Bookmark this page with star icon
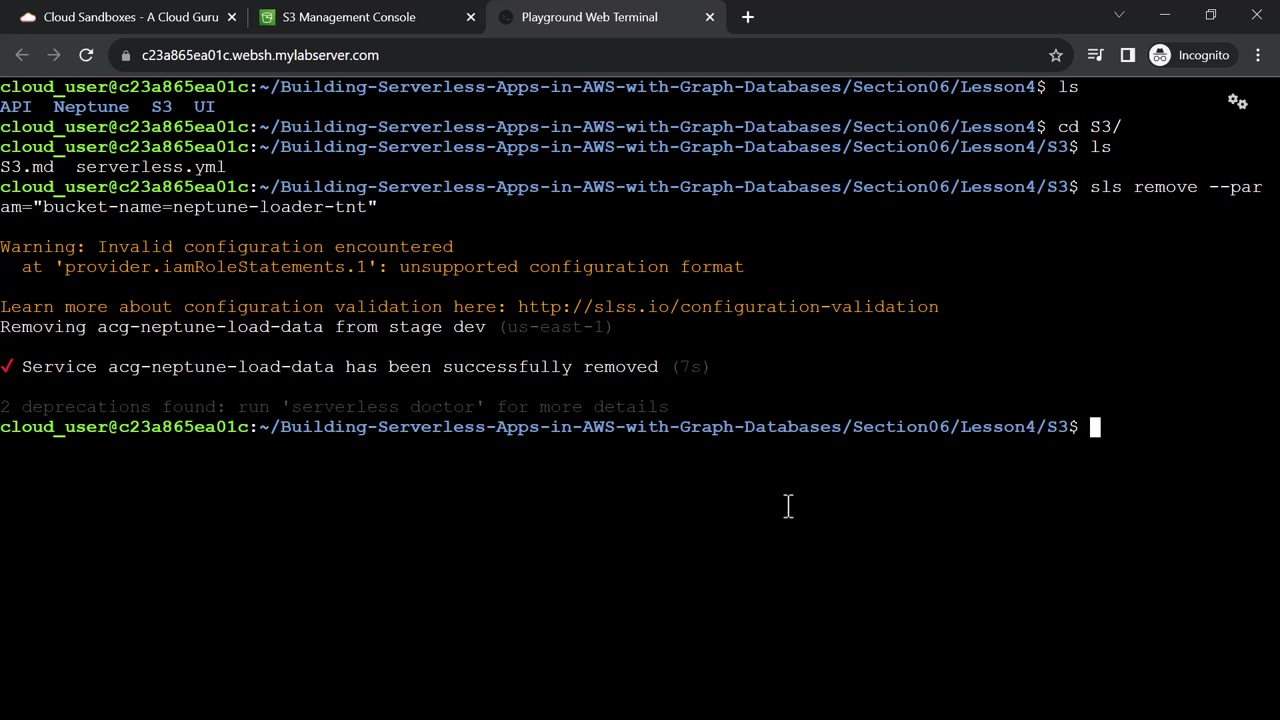 coord(1055,55)
